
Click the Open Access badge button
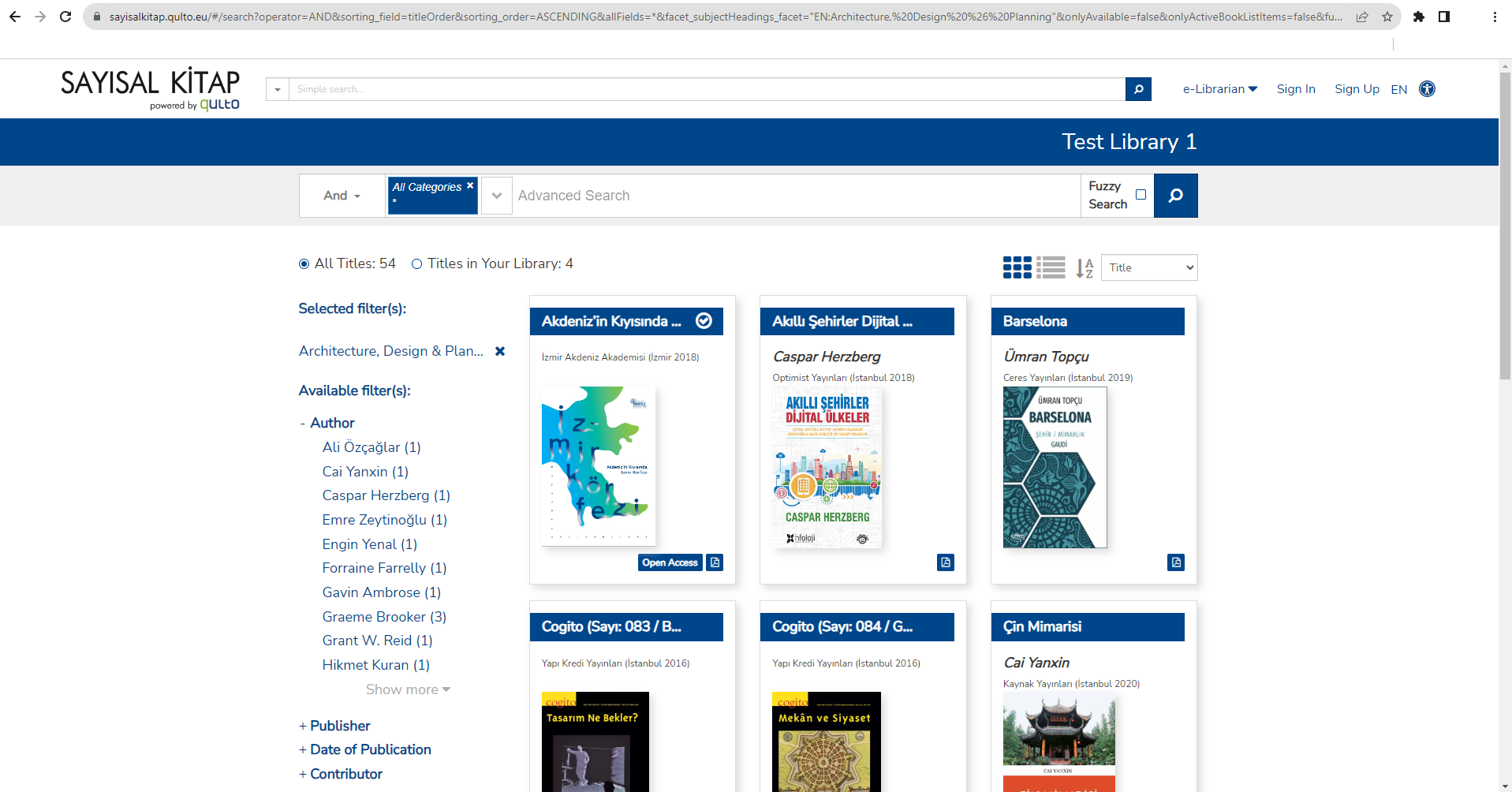(670, 562)
